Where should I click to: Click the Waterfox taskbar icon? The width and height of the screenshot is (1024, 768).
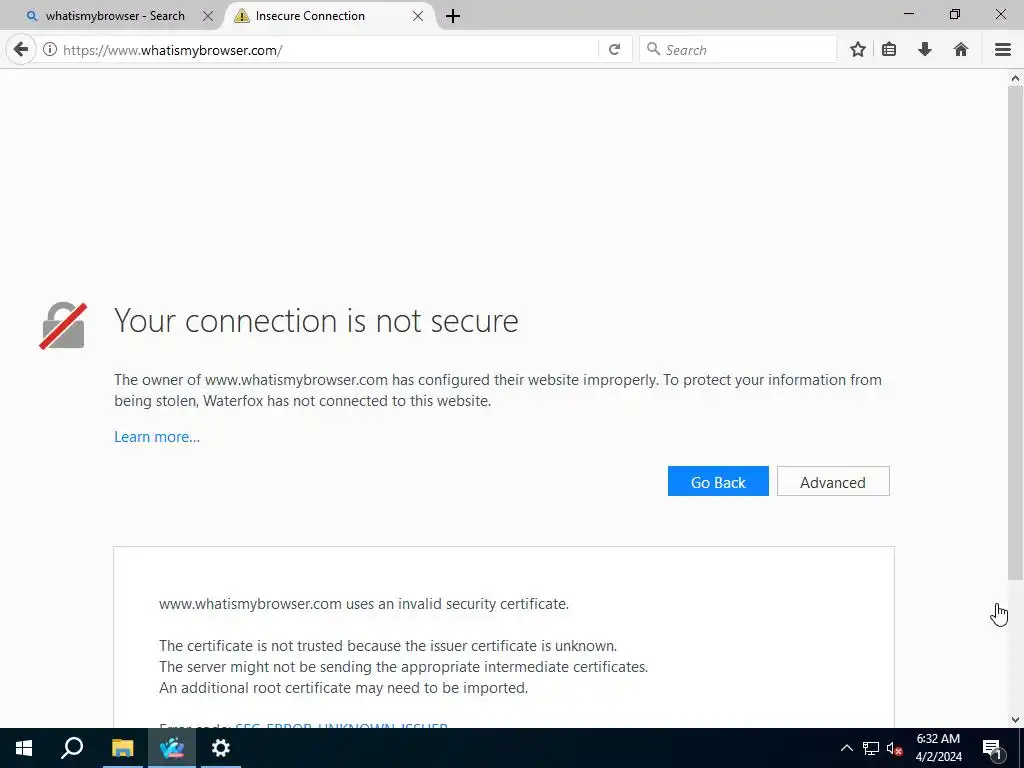tap(172, 748)
